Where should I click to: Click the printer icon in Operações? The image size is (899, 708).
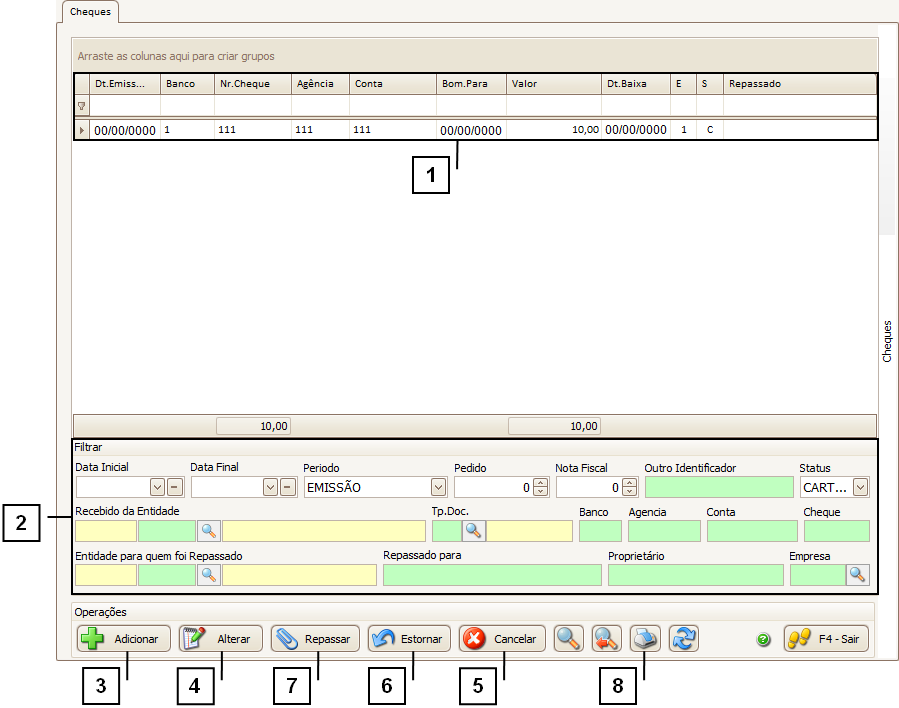click(645, 639)
